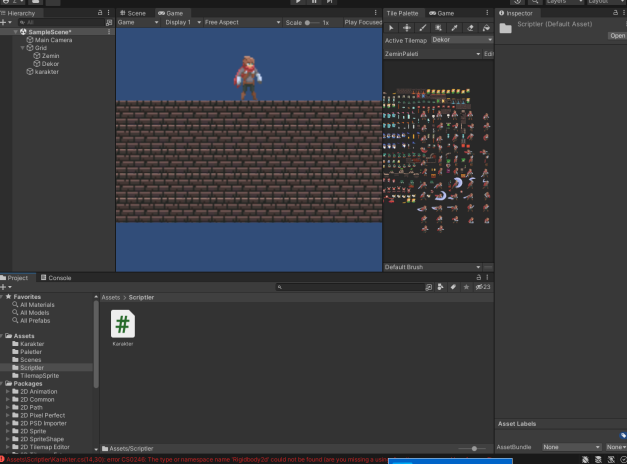Click the Open button in Inspector

pos(617,36)
